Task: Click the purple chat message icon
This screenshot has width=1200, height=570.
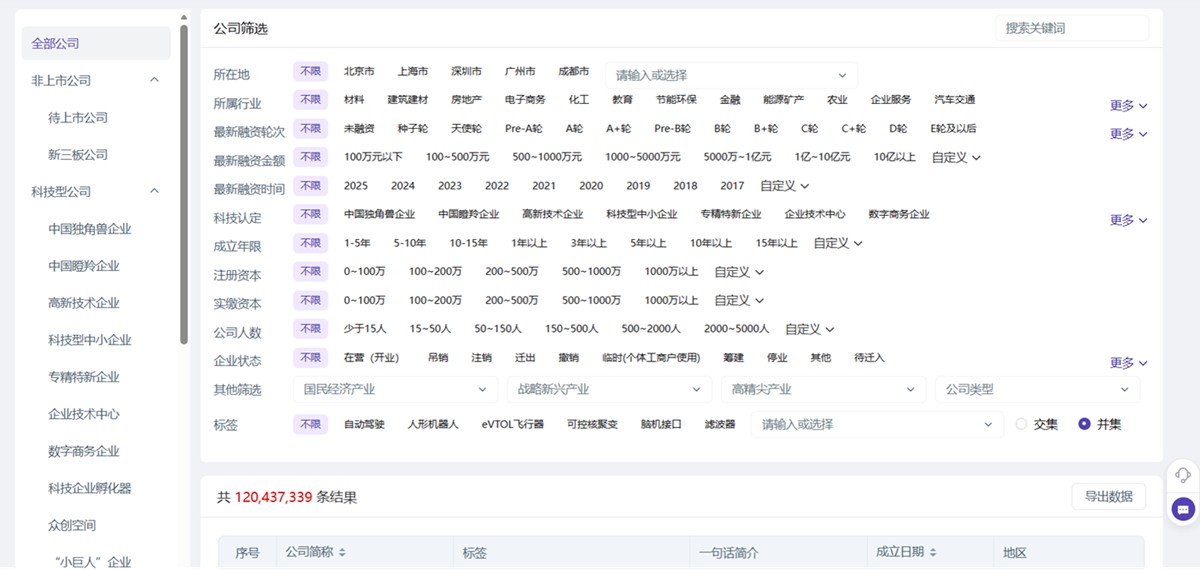Action: coord(1183,509)
